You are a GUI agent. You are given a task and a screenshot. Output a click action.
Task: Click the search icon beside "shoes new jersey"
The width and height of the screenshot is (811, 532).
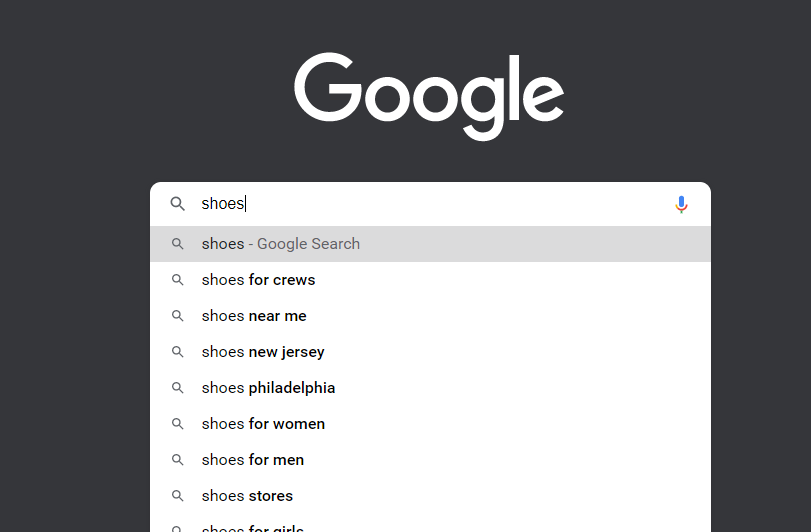point(178,352)
